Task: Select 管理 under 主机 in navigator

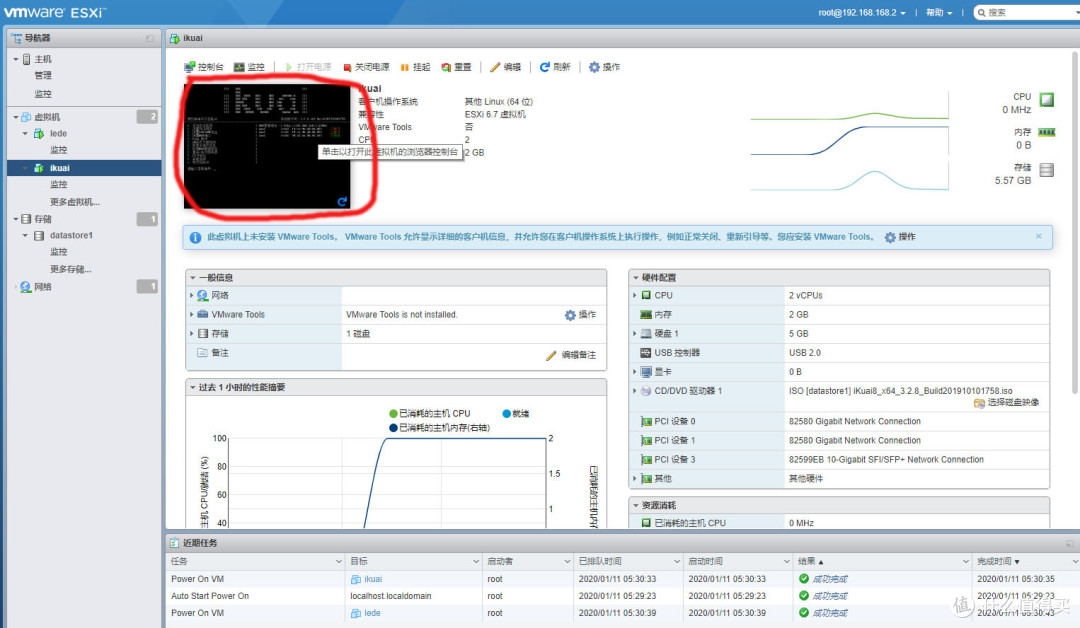Action: pos(42,75)
